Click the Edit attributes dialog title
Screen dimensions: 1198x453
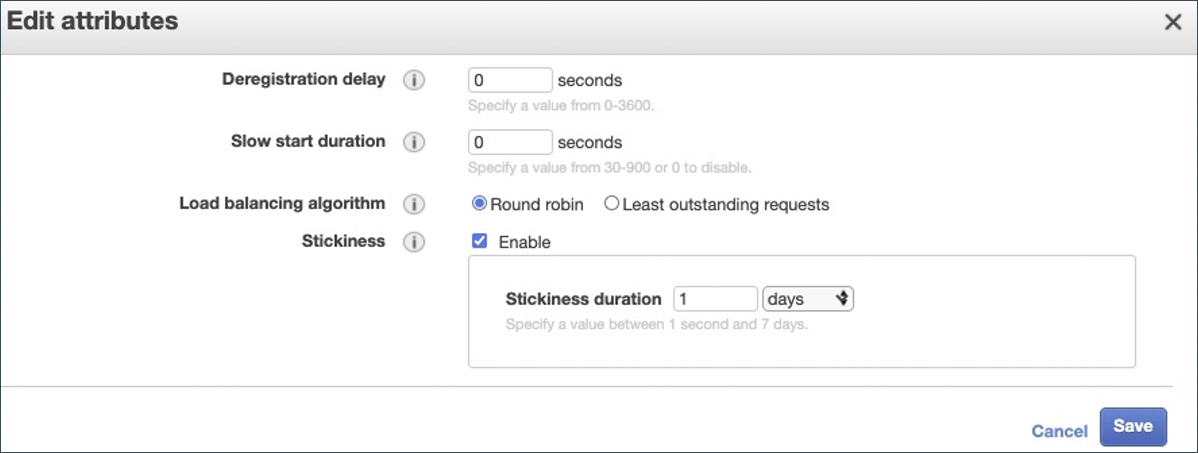93,21
